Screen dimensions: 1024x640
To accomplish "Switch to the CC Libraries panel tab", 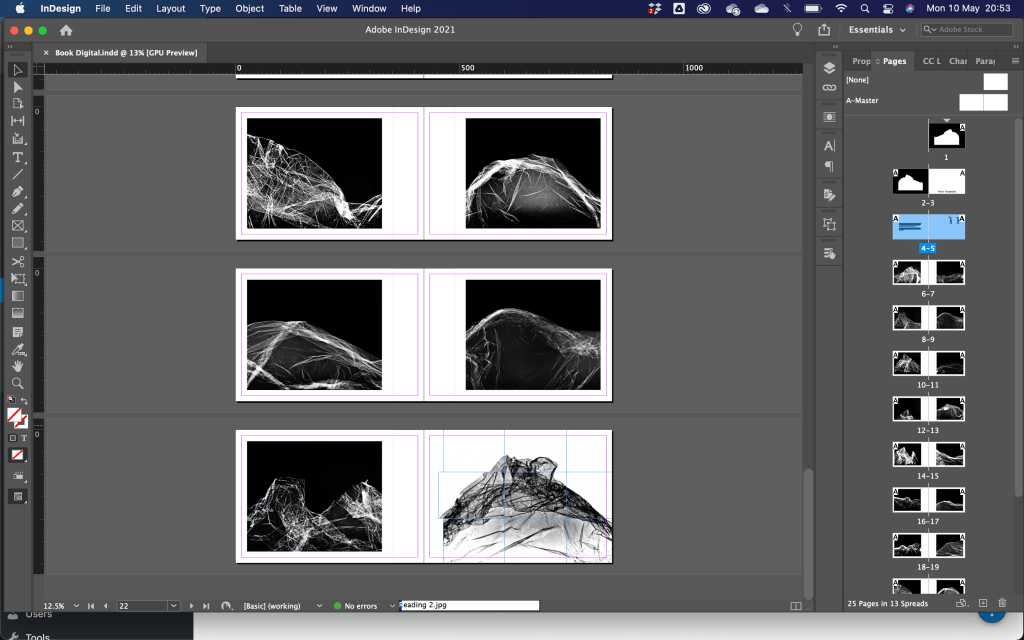I will (x=931, y=61).
